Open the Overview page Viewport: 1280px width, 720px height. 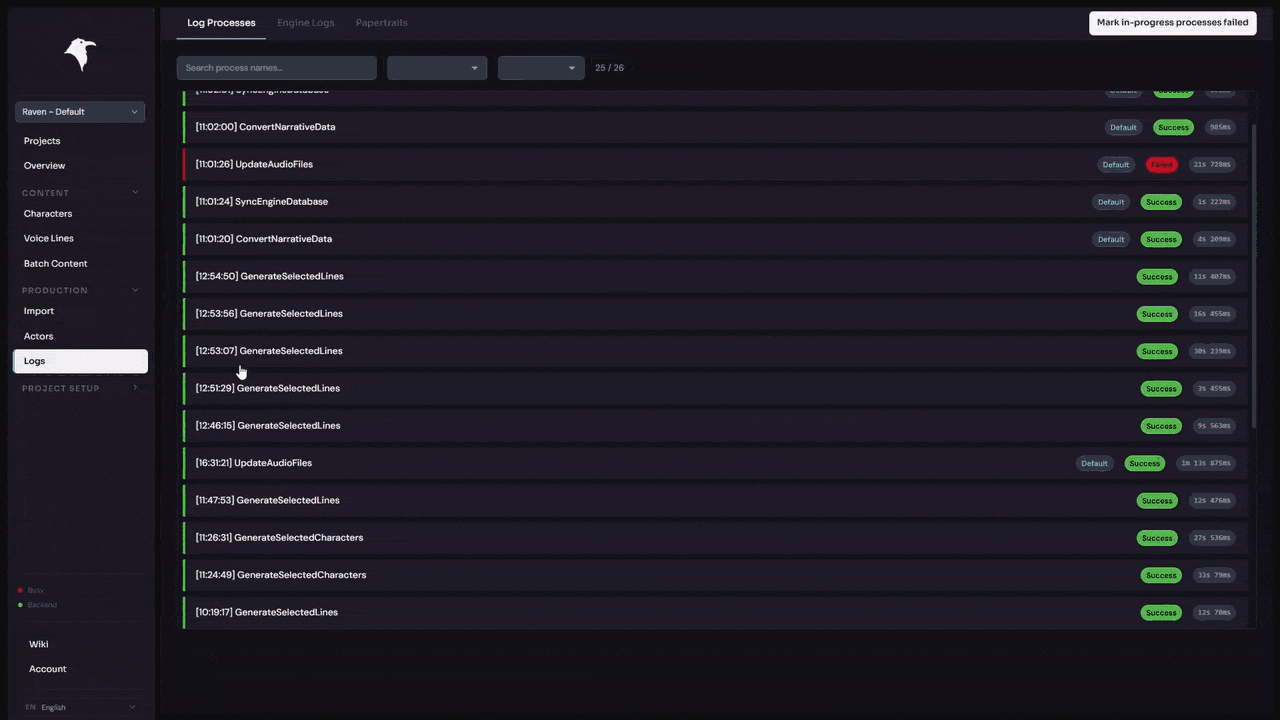pyautogui.click(x=44, y=166)
